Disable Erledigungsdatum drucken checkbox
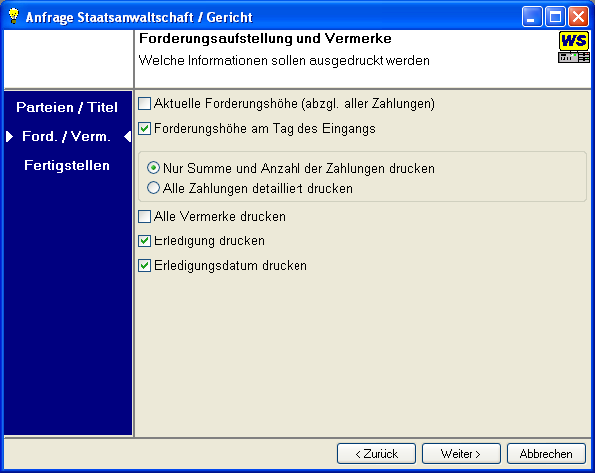This screenshot has width=595, height=474. click(145, 266)
